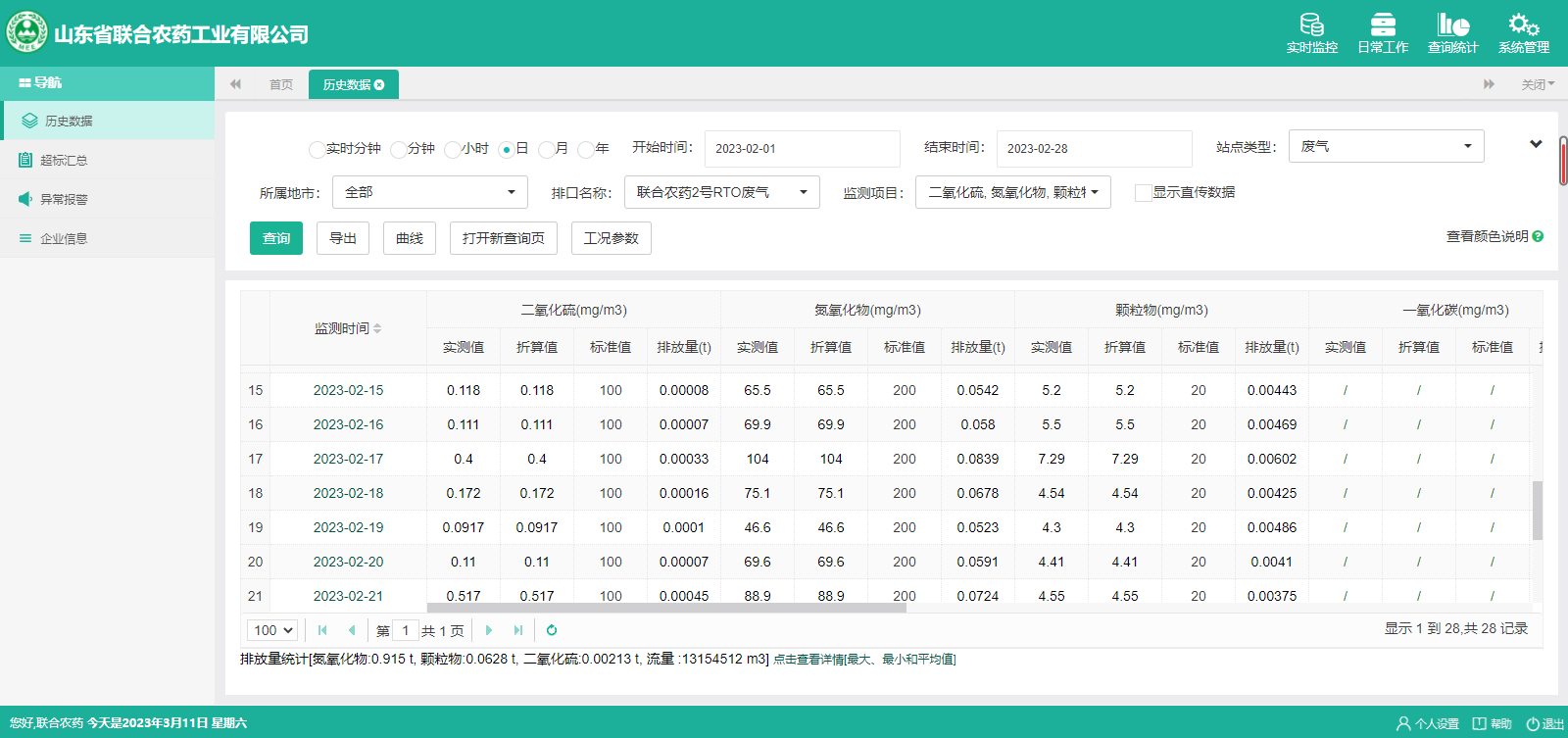The width and height of the screenshot is (1568, 738).
Task: Click the company logo emblem
Action: (26, 32)
